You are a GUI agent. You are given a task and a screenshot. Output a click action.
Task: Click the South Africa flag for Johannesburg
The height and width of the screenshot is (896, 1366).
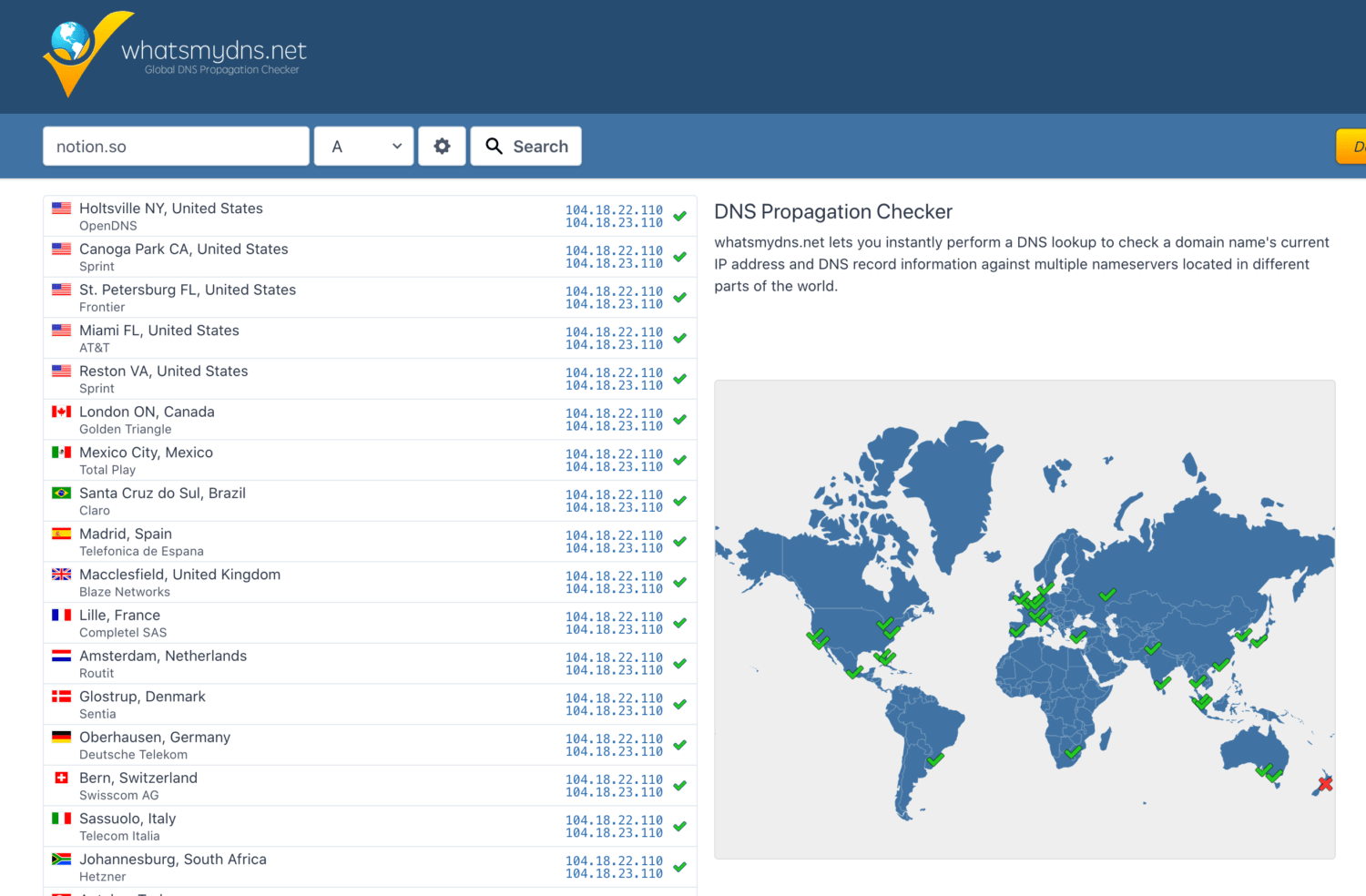click(61, 860)
